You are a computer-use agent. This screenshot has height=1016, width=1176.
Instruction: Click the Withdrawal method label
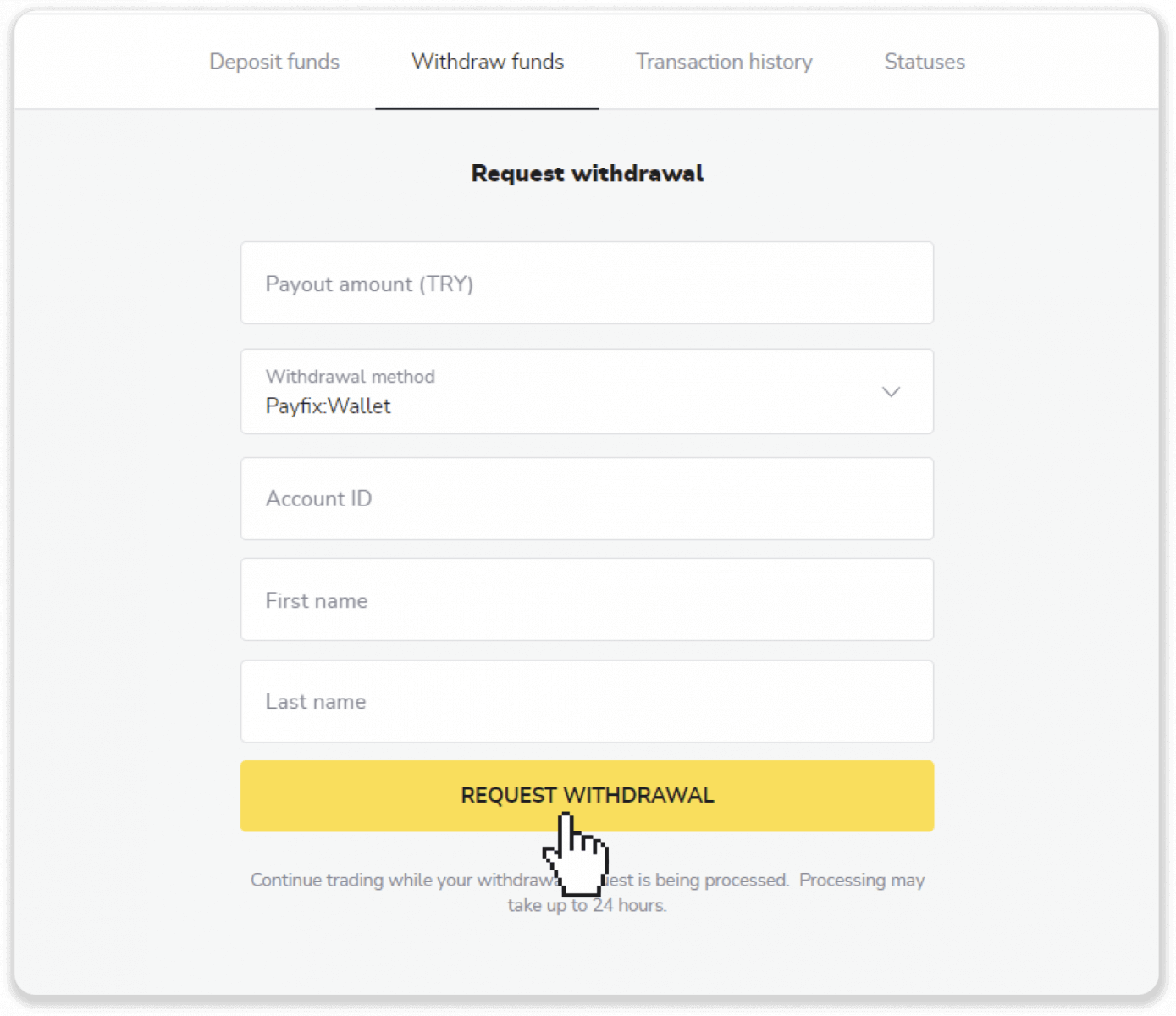click(349, 376)
